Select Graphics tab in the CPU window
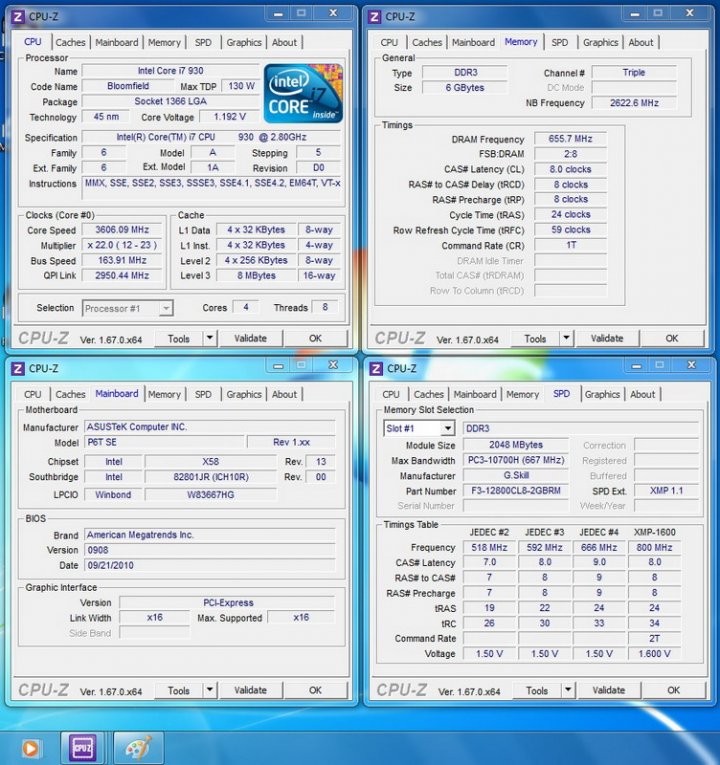Screen dimensions: 720x765 (244, 42)
